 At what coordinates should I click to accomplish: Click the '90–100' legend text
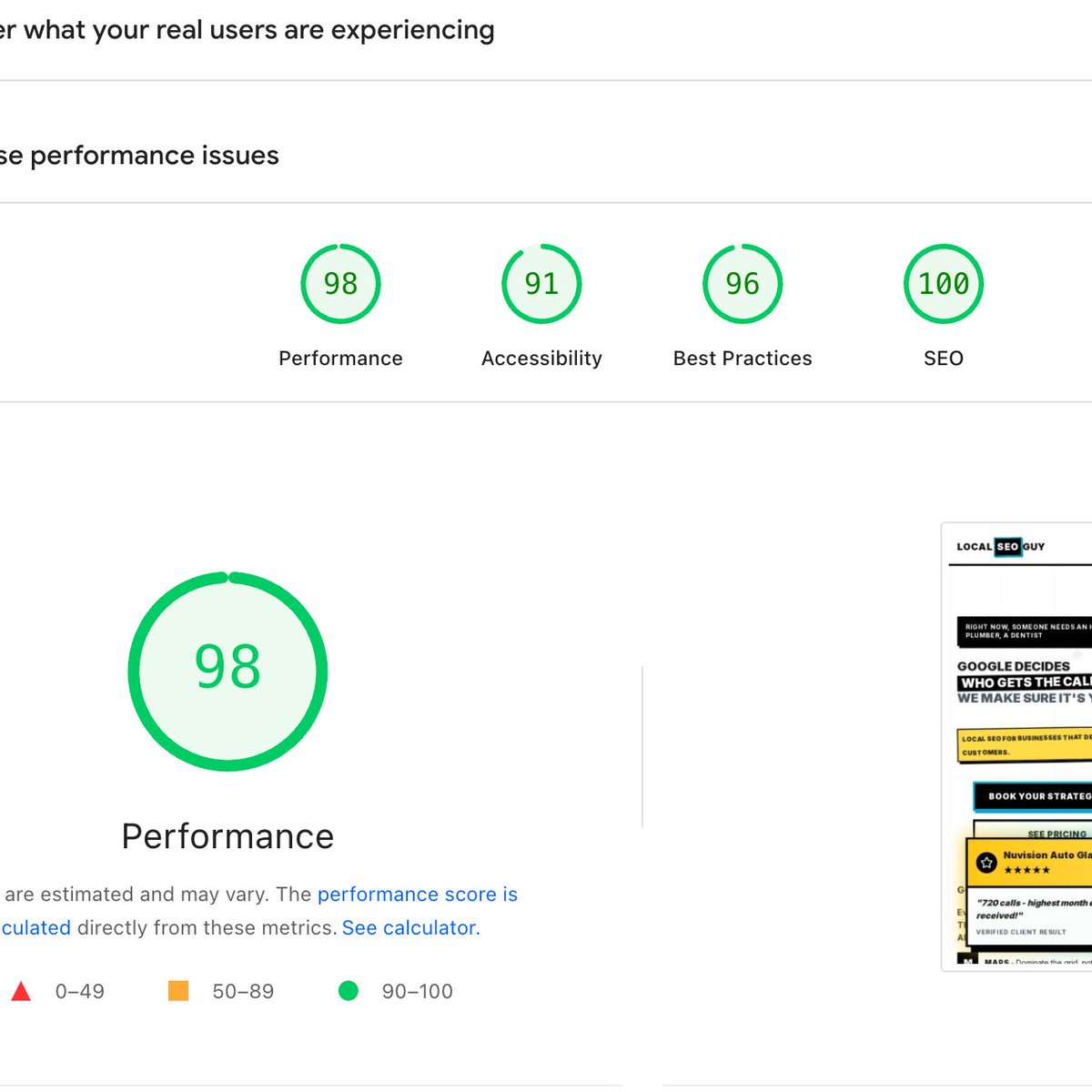point(418,992)
